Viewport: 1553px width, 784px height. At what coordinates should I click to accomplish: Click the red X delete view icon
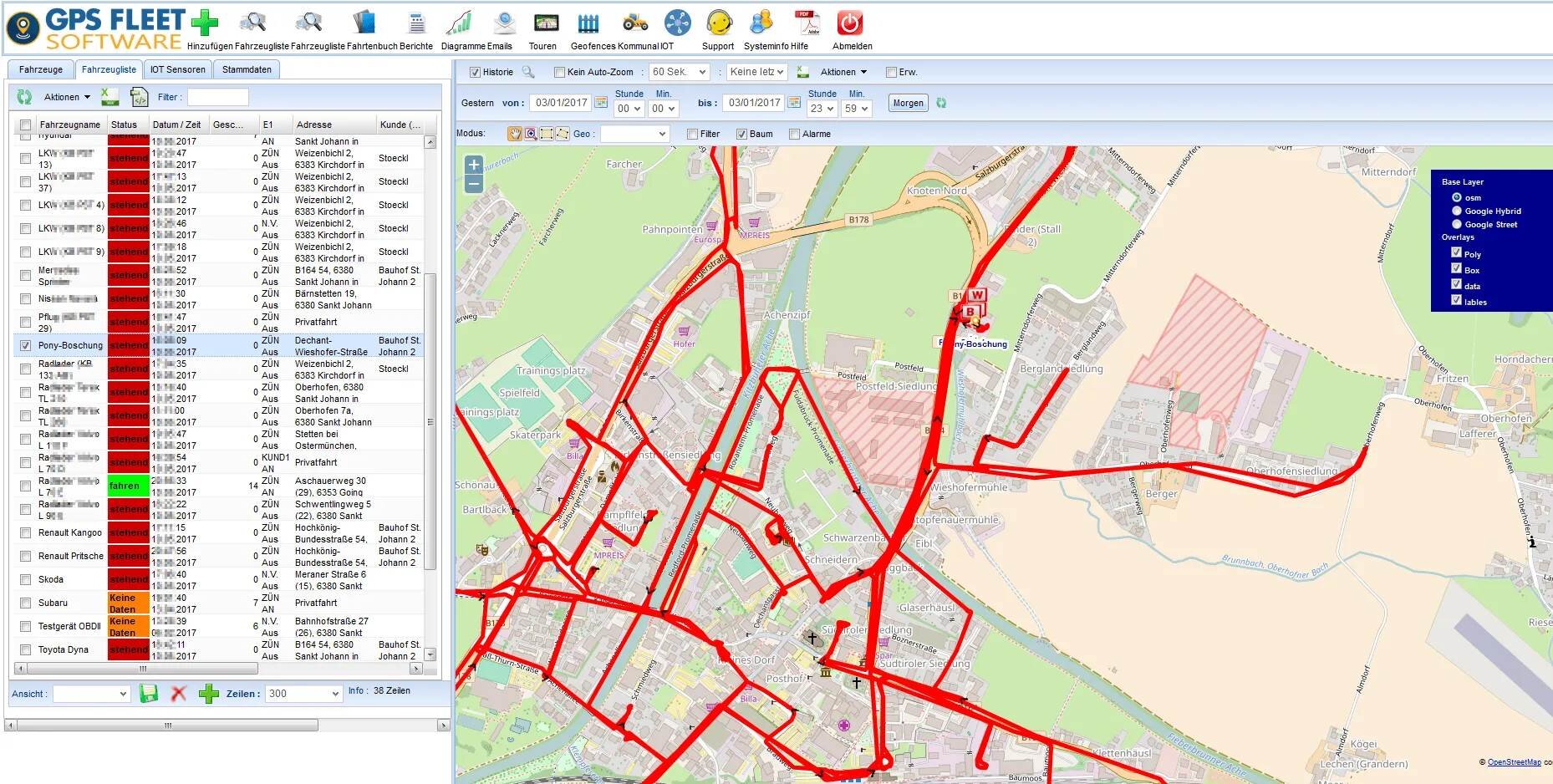click(x=178, y=694)
